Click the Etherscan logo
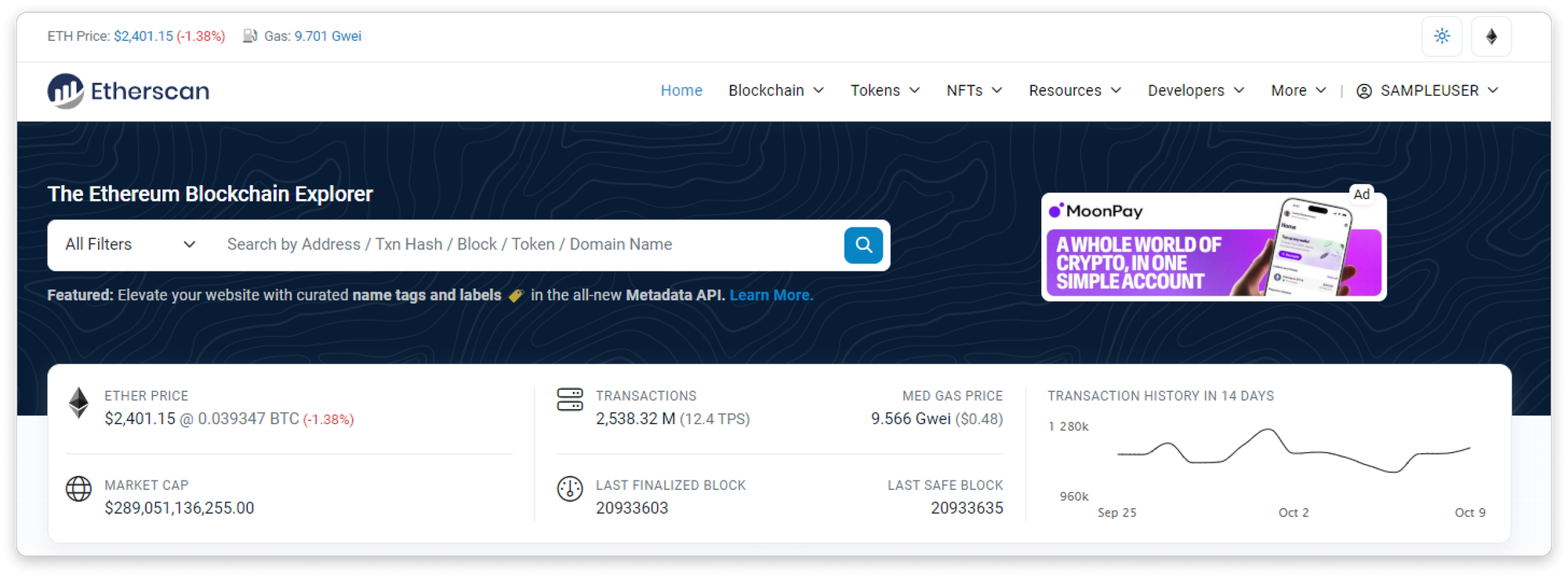1568x577 pixels. pyautogui.click(x=129, y=91)
